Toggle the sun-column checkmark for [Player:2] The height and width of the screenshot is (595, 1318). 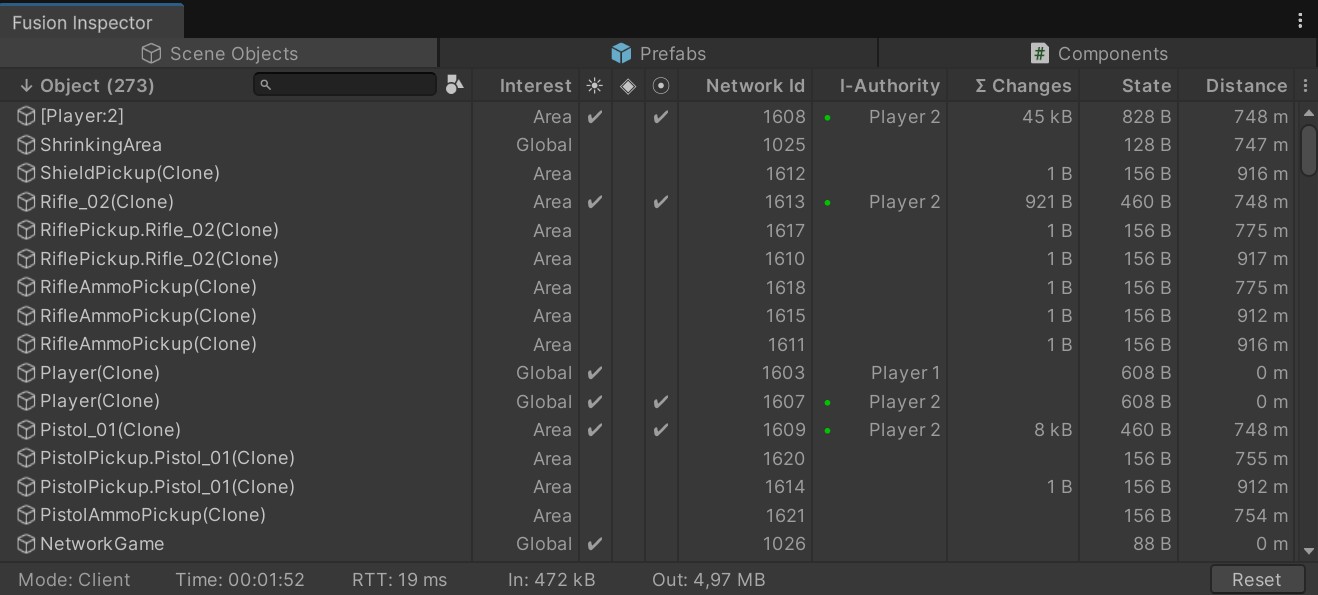click(x=595, y=117)
